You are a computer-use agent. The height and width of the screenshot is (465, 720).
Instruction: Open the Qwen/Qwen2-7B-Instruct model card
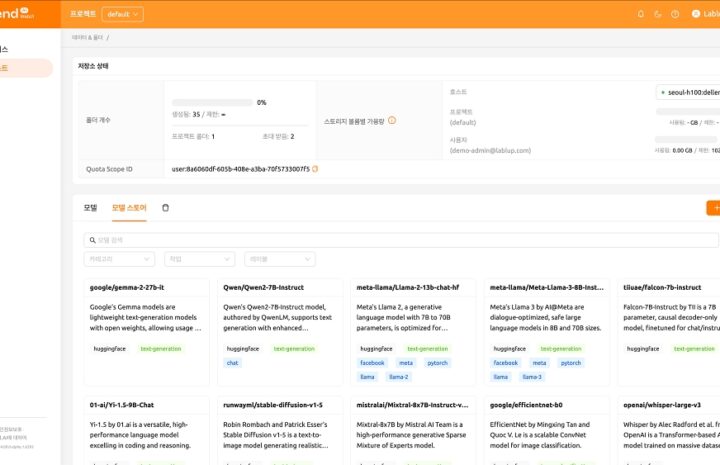(x=280, y=332)
